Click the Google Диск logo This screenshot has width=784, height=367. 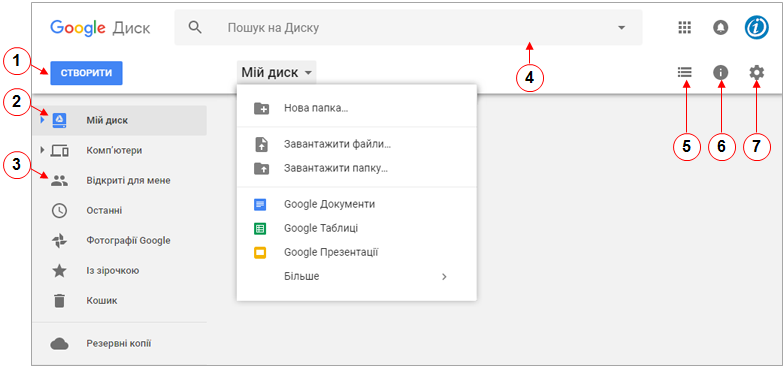click(x=100, y=28)
